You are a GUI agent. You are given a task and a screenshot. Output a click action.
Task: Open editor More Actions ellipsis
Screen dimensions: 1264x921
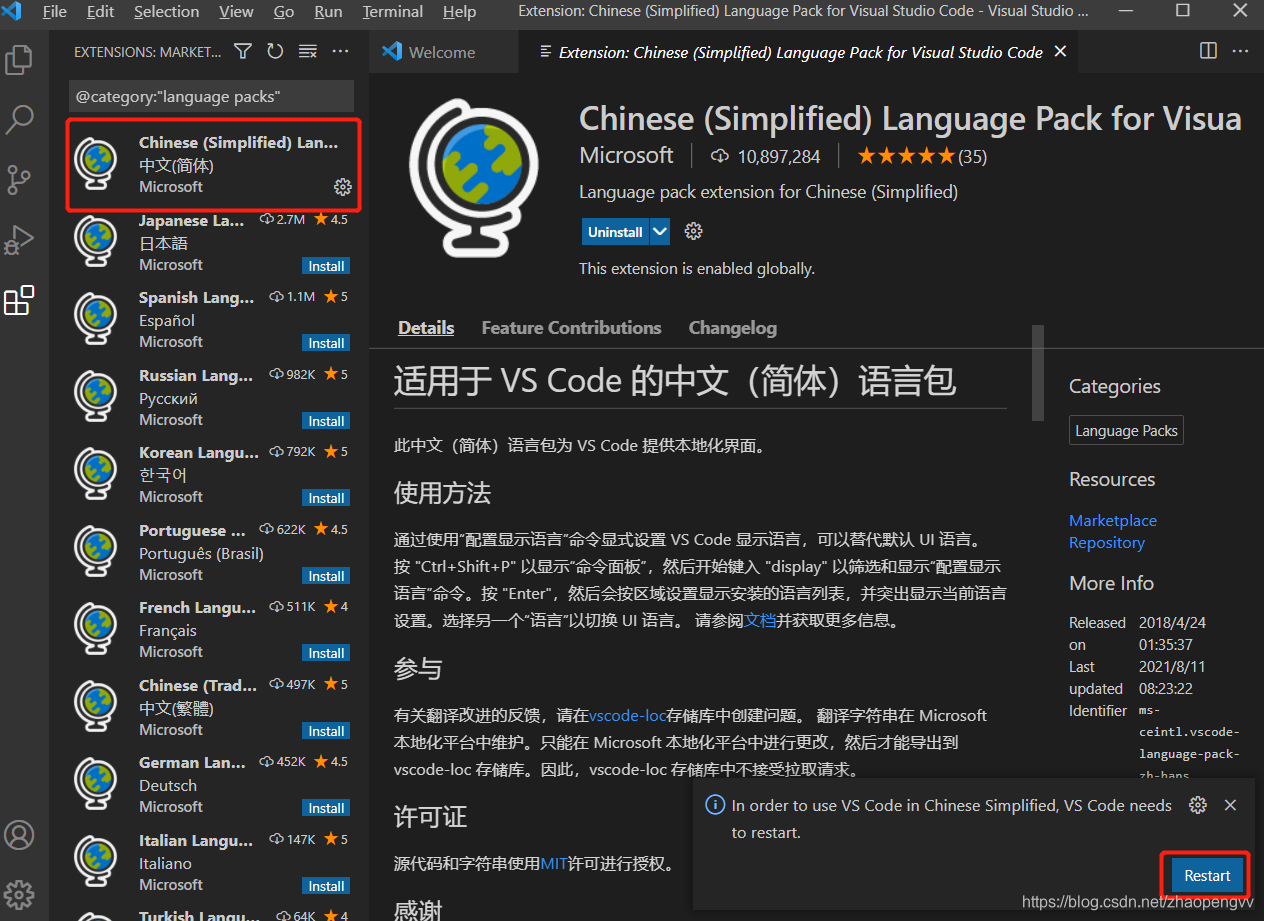point(1240,51)
